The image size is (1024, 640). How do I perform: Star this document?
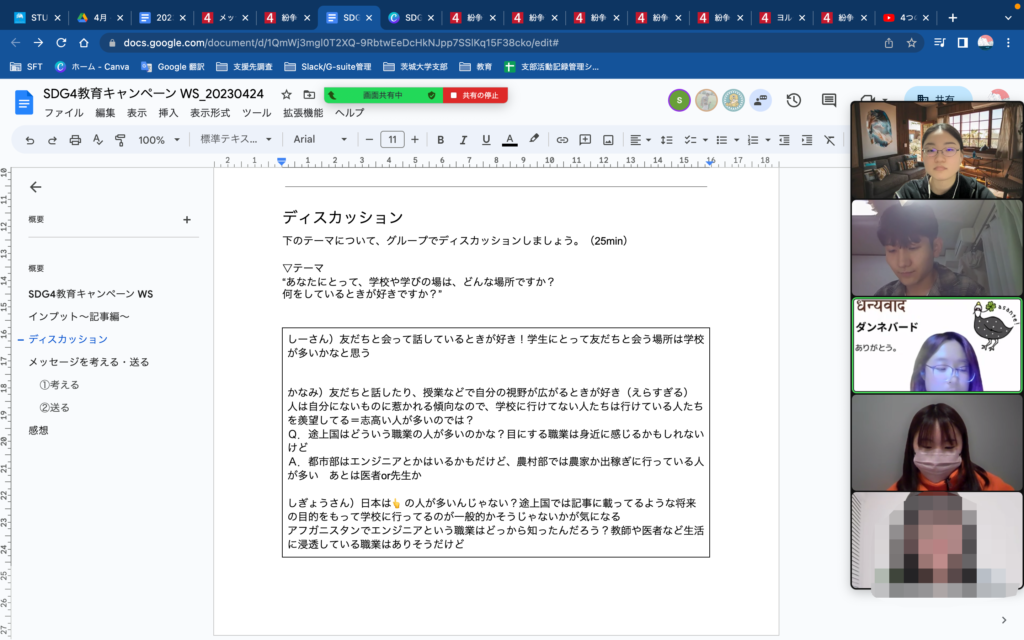click(x=287, y=95)
